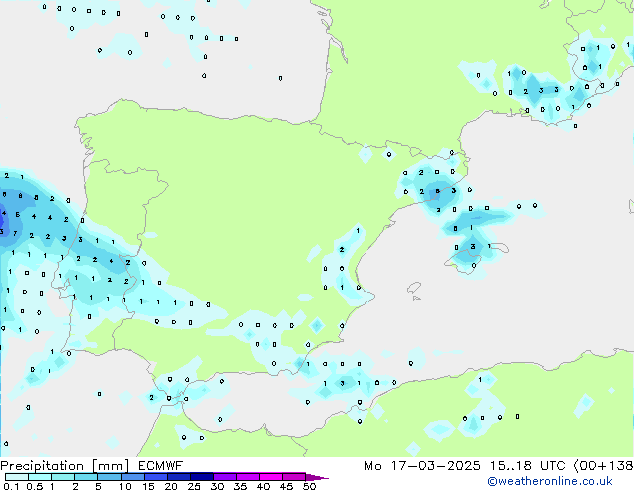Click the 0.1–0.5 mm palest legend swatch

click(17, 477)
